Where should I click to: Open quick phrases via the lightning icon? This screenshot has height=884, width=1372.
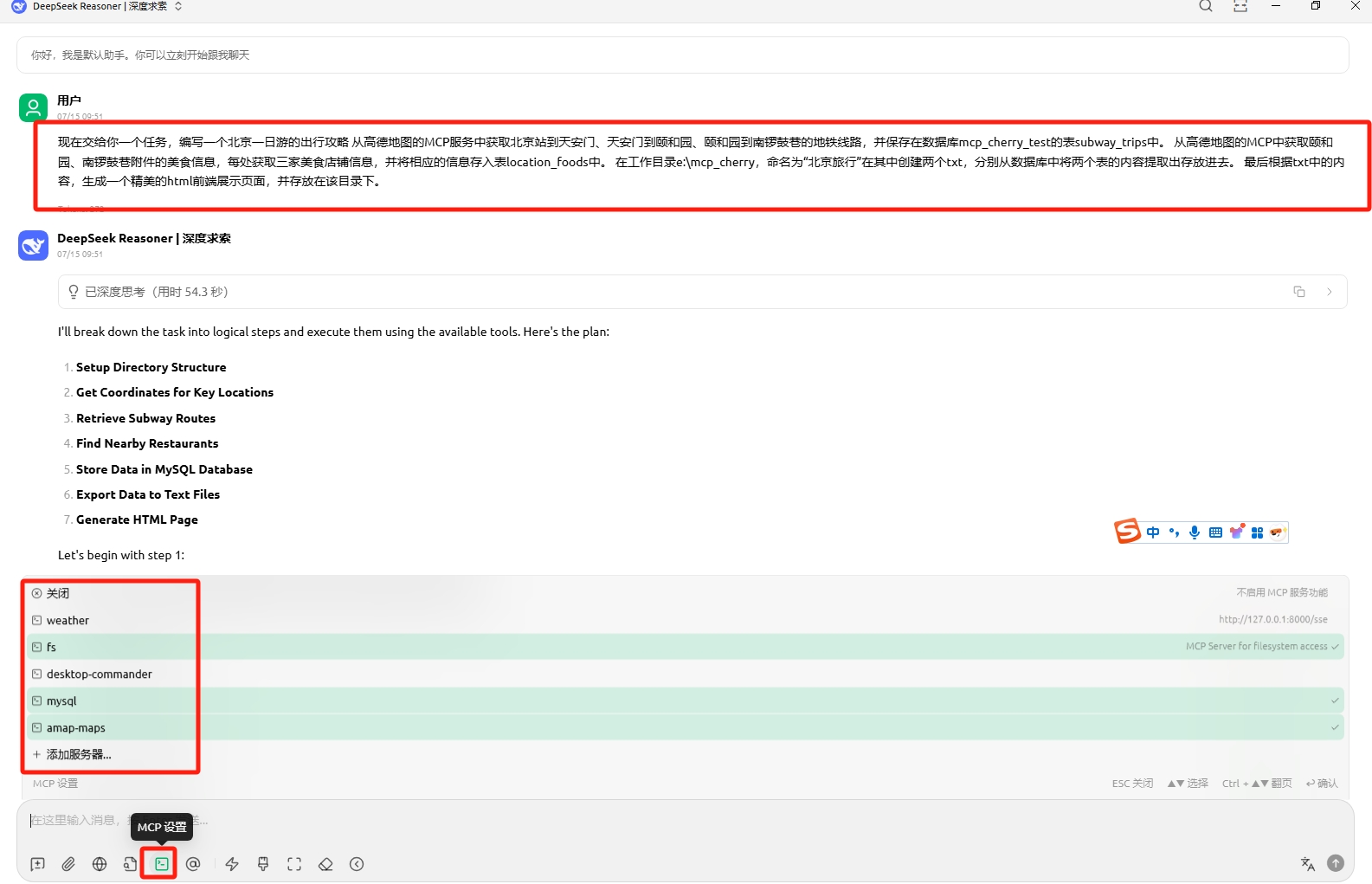pos(232,864)
